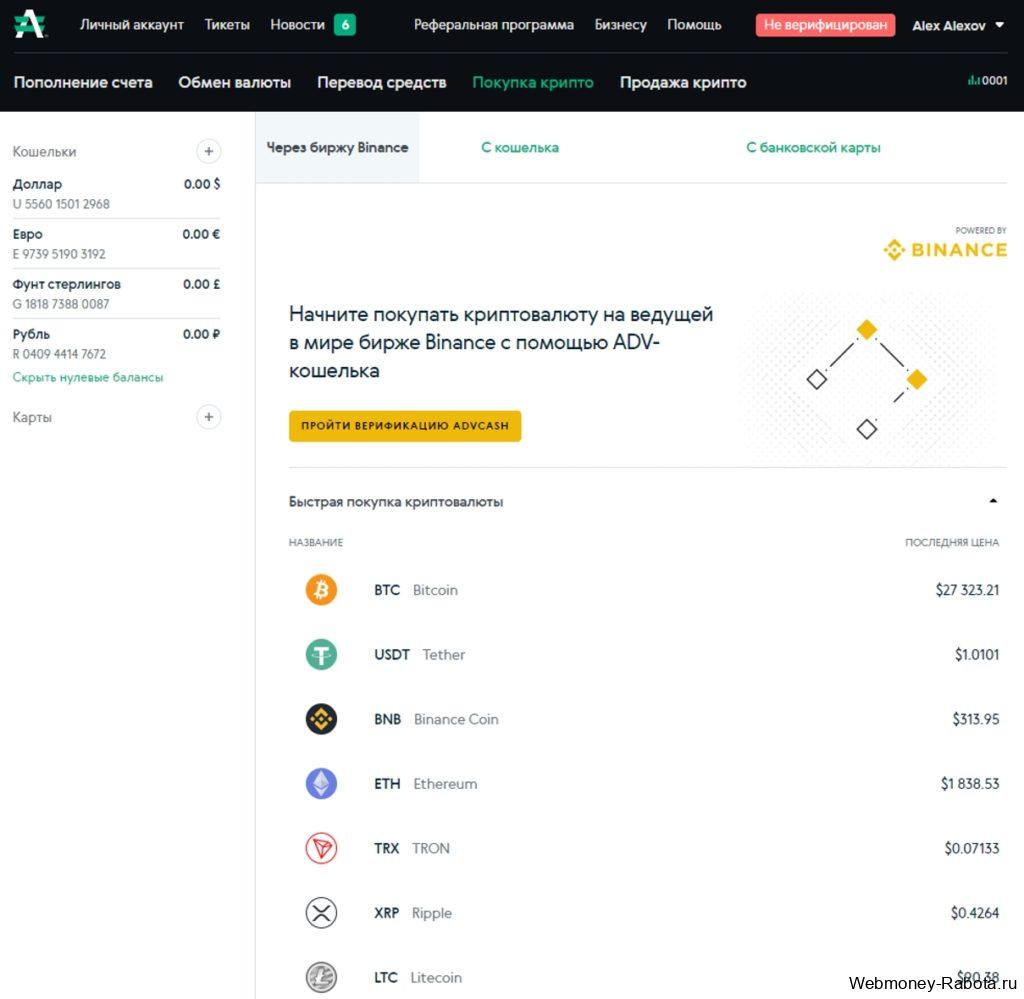Click the Tether coin icon
The image size is (1024, 999).
point(321,654)
